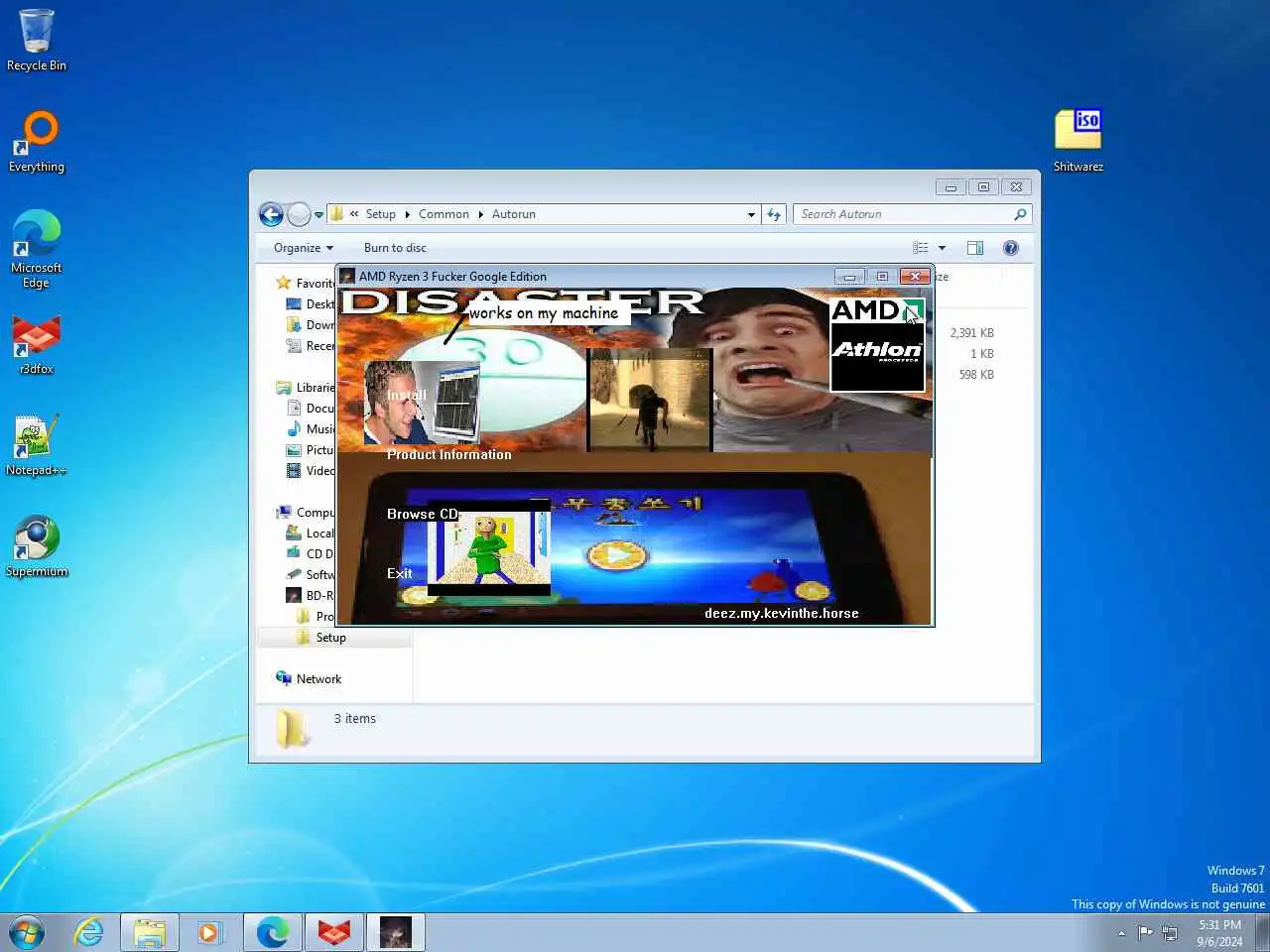Click the Show desktop button
The width and height of the screenshot is (1270, 952).
point(1263,933)
